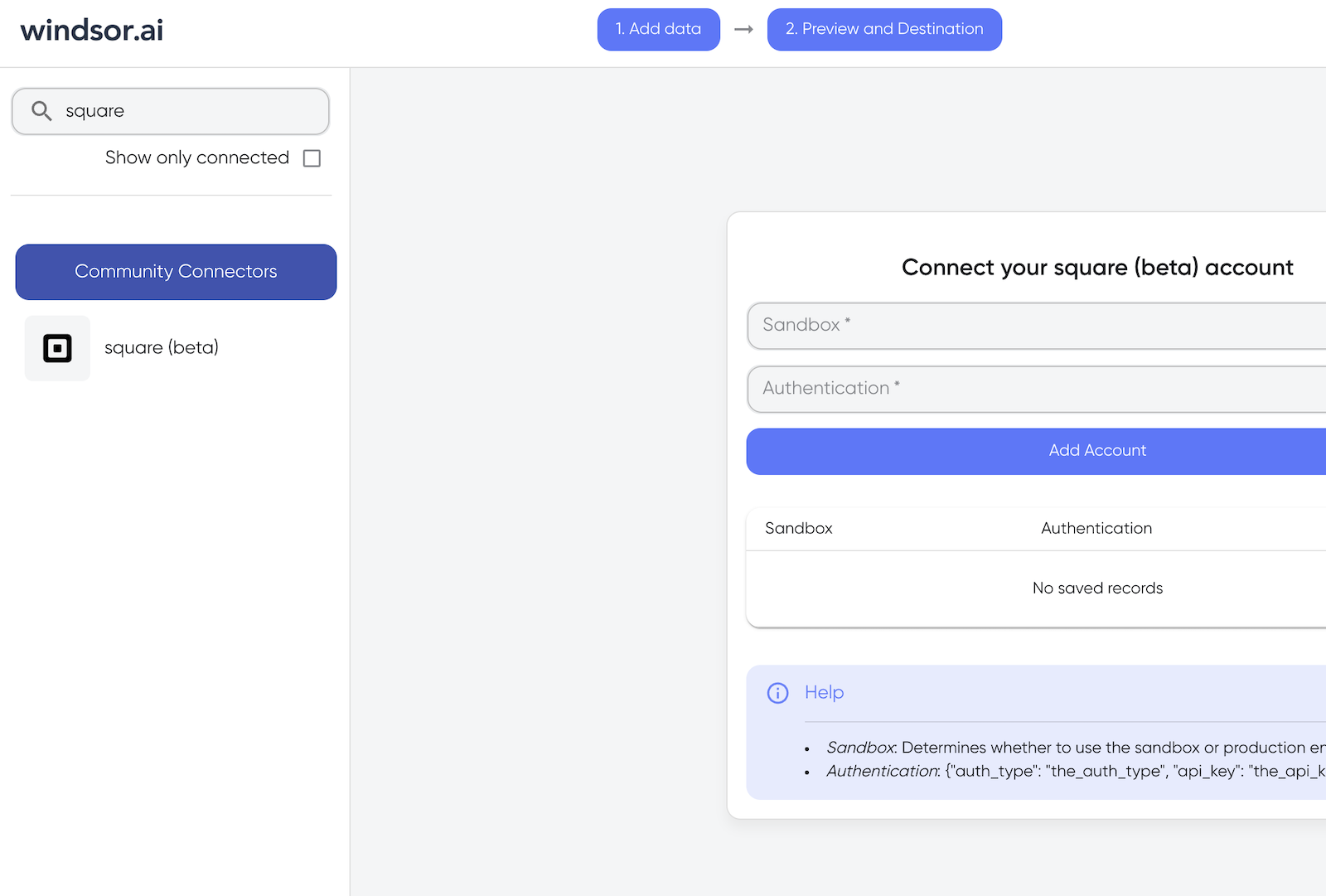Focus the connector search field

tap(171, 111)
